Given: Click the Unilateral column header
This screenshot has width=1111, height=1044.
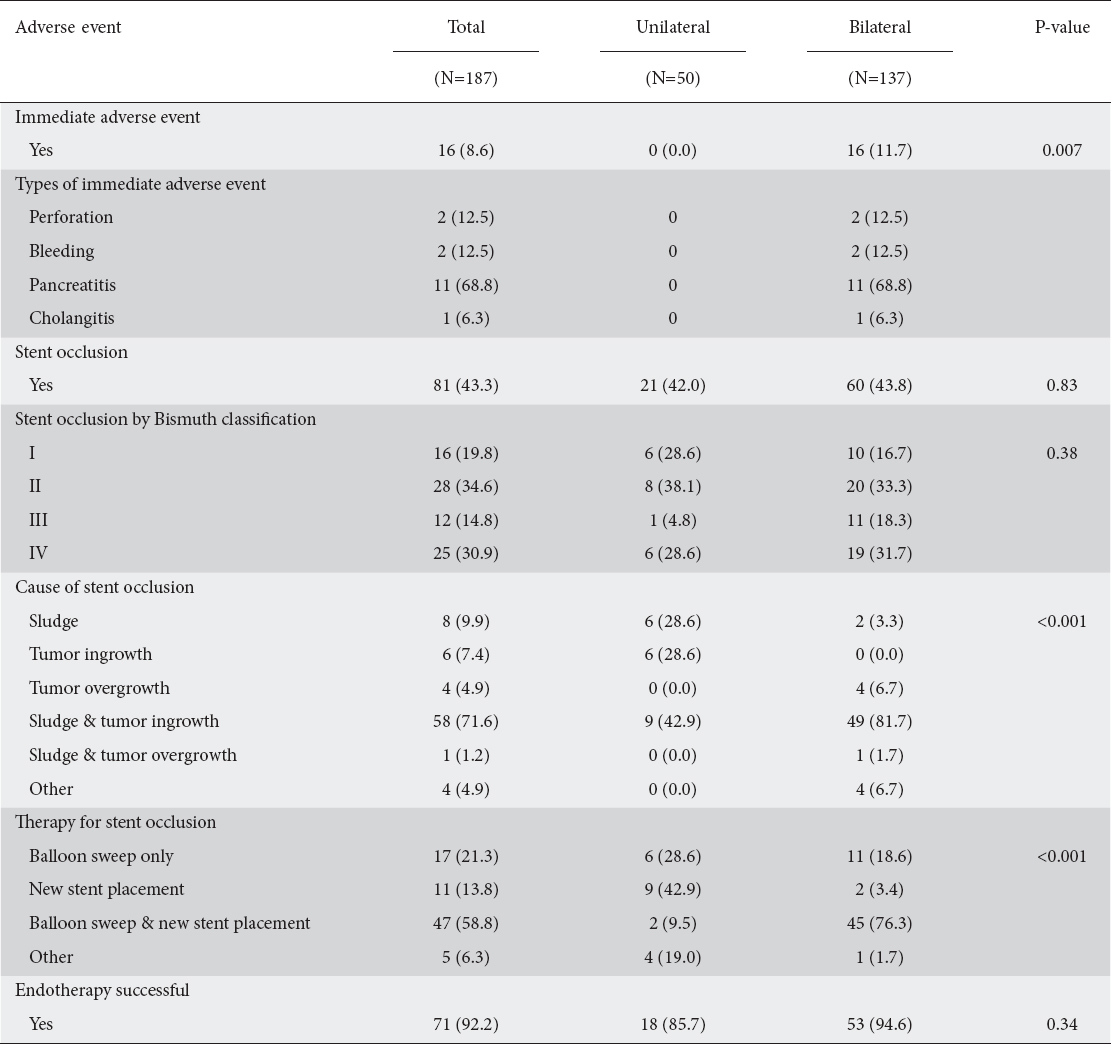Looking at the screenshot, I should (672, 28).
